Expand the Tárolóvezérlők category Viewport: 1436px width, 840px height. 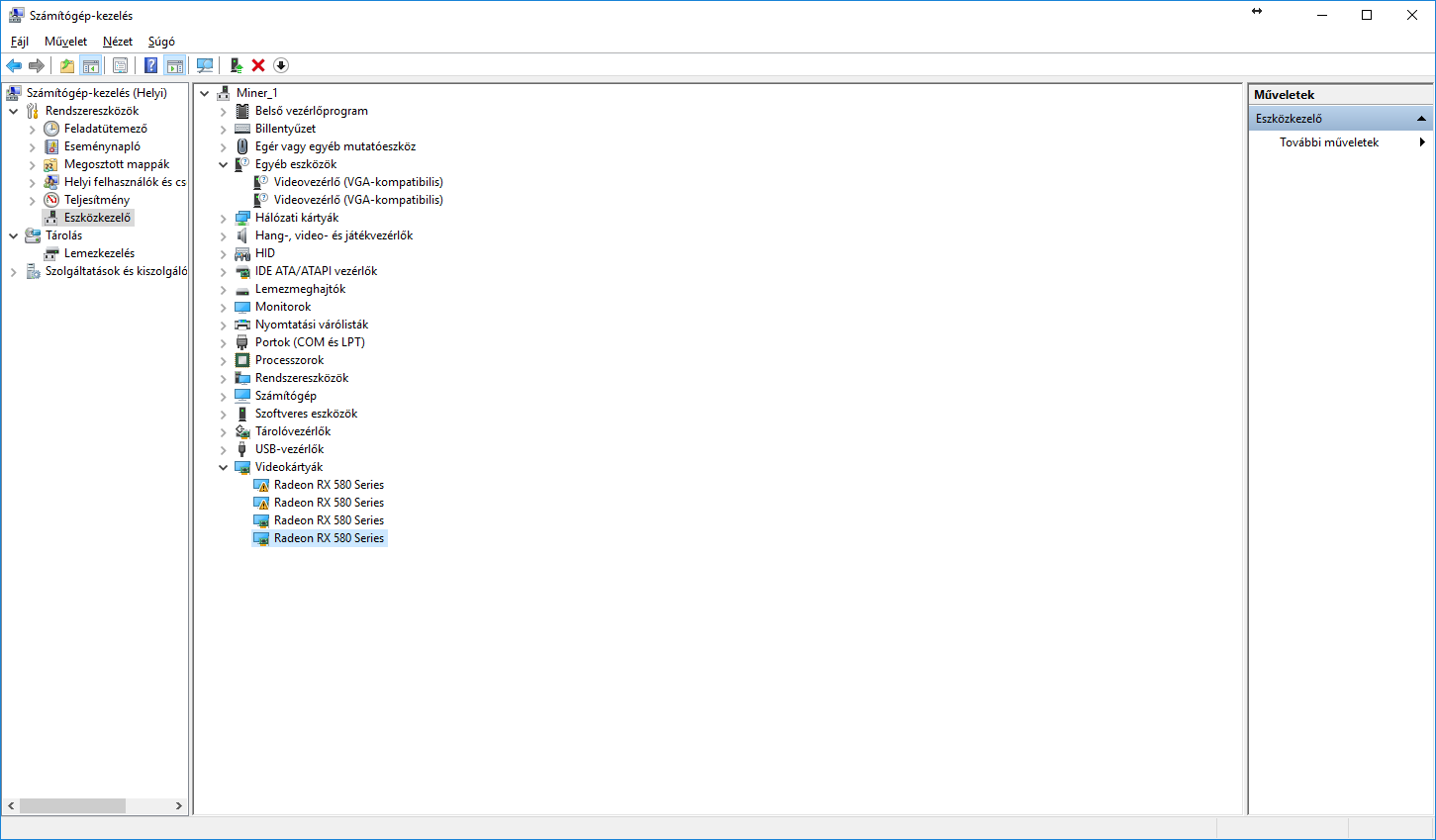tap(224, 431)
